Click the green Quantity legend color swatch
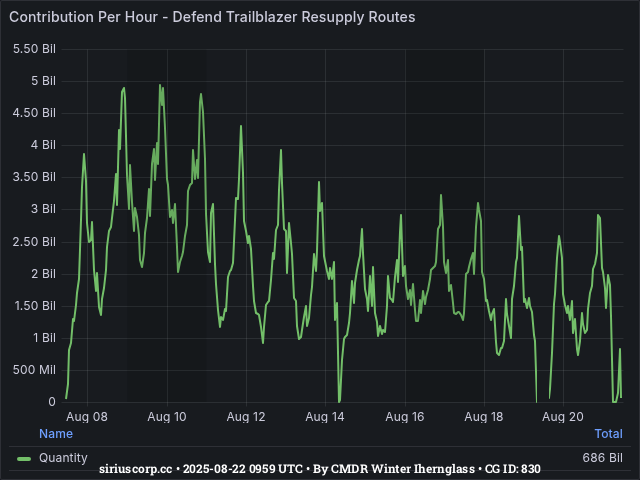Image resolution: width=640 pixels, height=480 pixels. coord(24,459)
